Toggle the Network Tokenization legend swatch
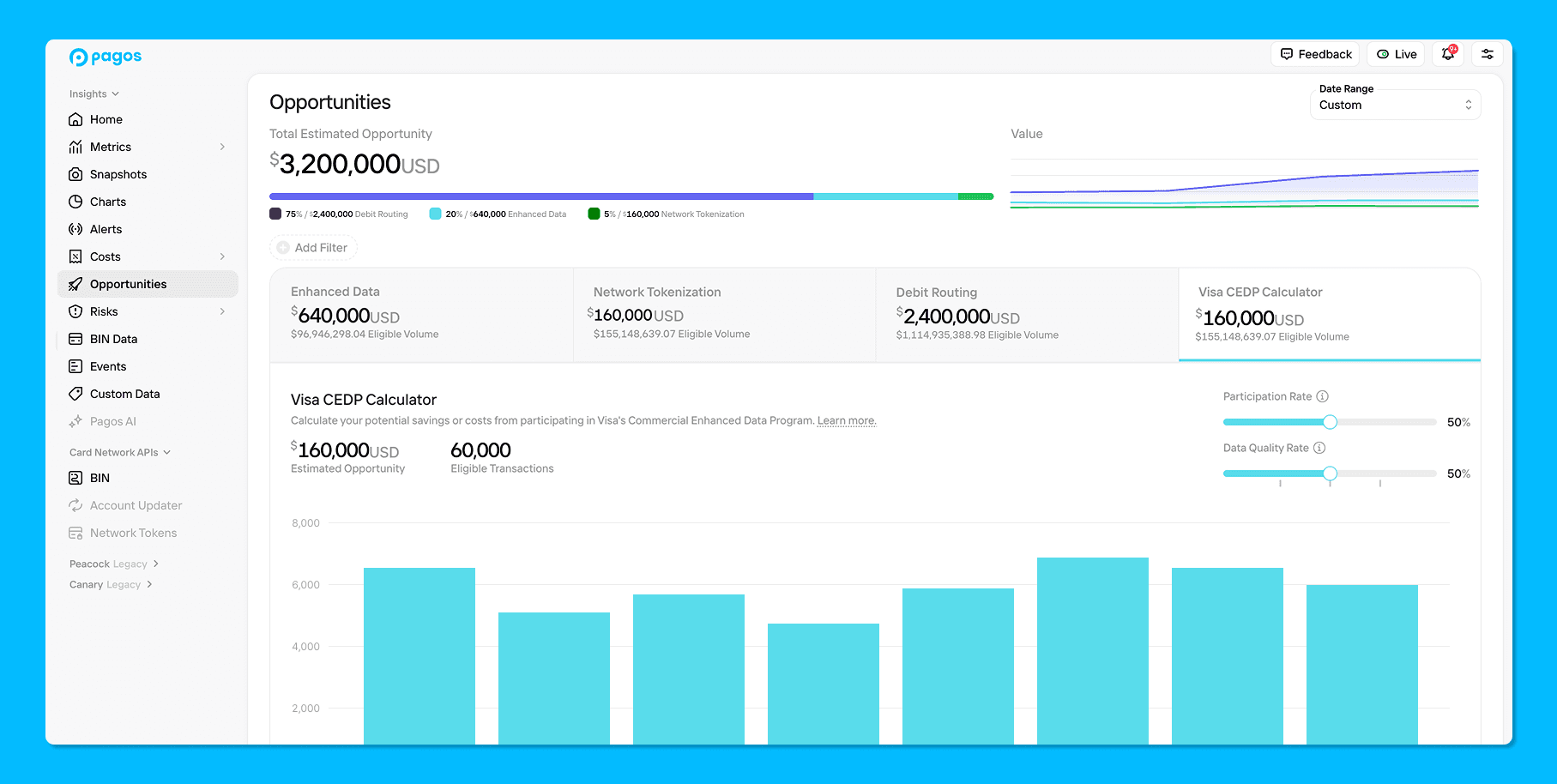The height and width of the screenshot is (784, 1557). point(594,214)
